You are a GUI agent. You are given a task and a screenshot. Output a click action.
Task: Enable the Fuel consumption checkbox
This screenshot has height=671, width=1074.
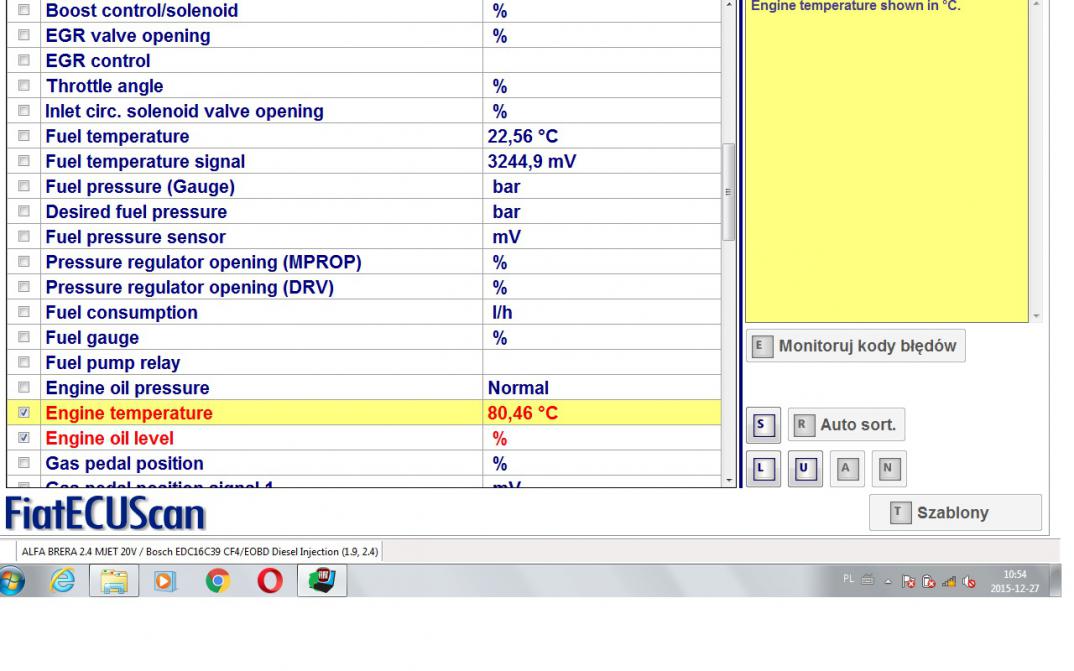24,312
